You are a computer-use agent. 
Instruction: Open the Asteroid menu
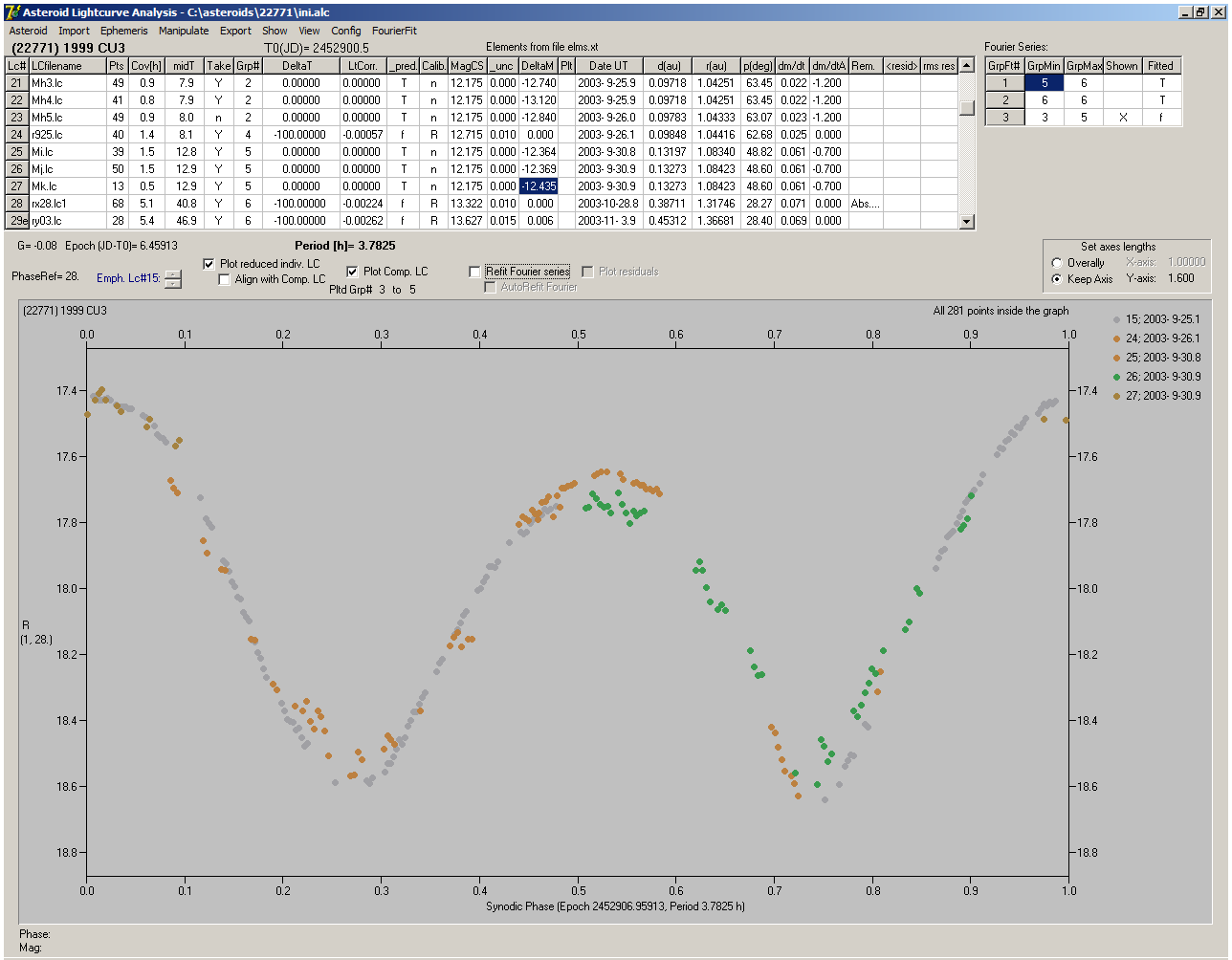pos(28,31)
